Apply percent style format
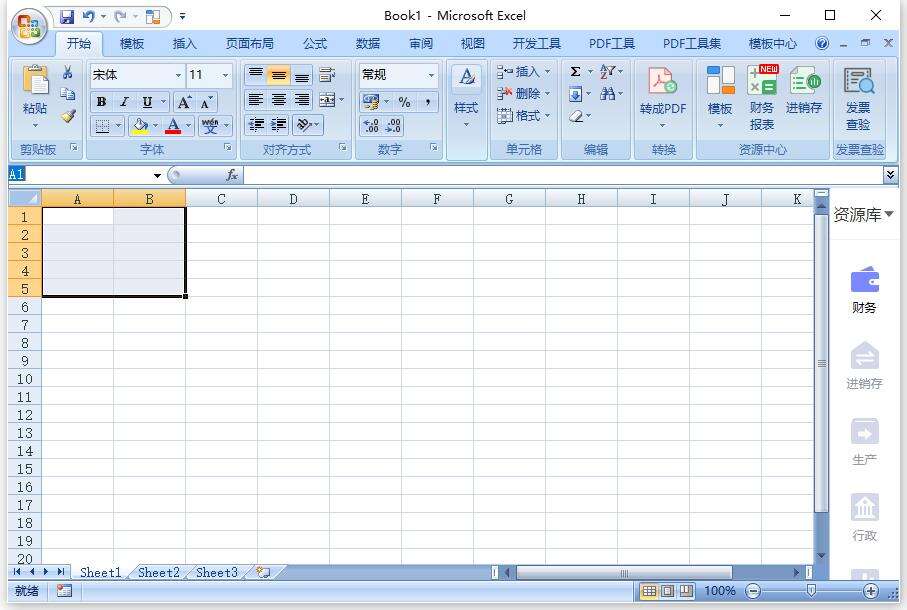This screenshot has width=907, height=610. tap(404, 102)
